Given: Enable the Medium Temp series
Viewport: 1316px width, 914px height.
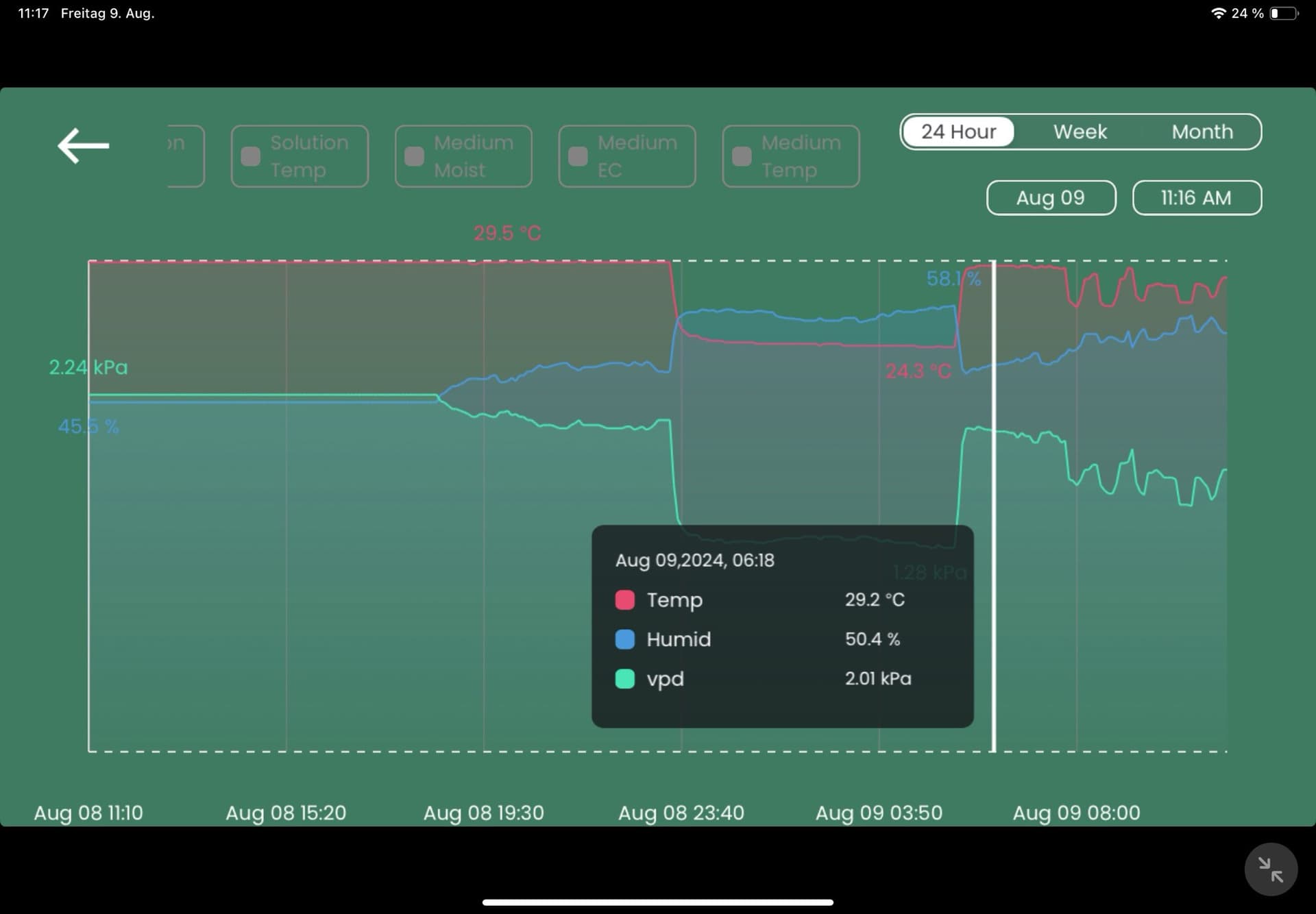Looking at the screenshot, I should (742, 156).
